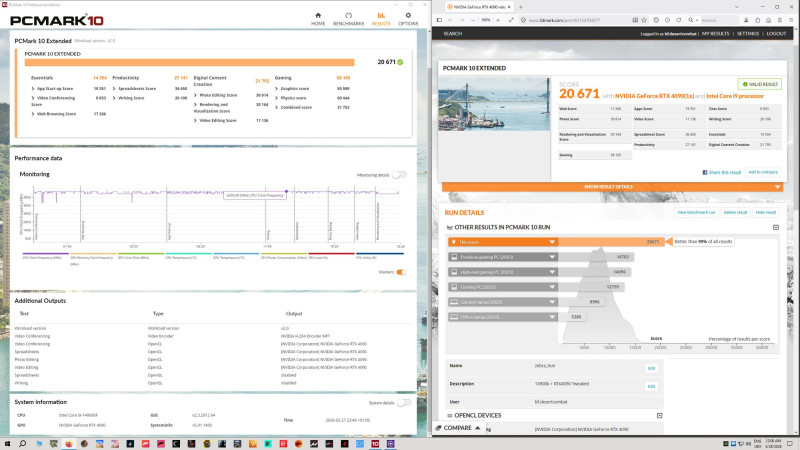The width and height of the screenshot is (800, 450).
Task: Toggle the Markers switch off
Action: (402, 272)
